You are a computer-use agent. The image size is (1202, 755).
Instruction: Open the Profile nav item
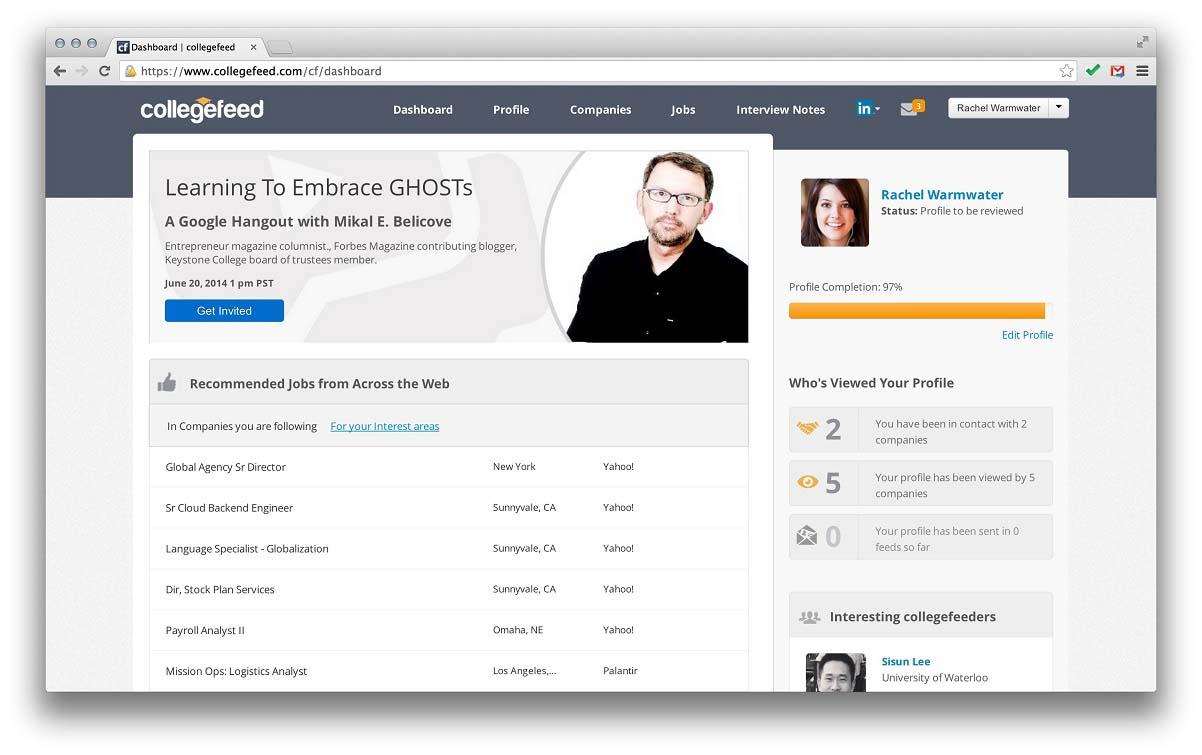(511, 110)
